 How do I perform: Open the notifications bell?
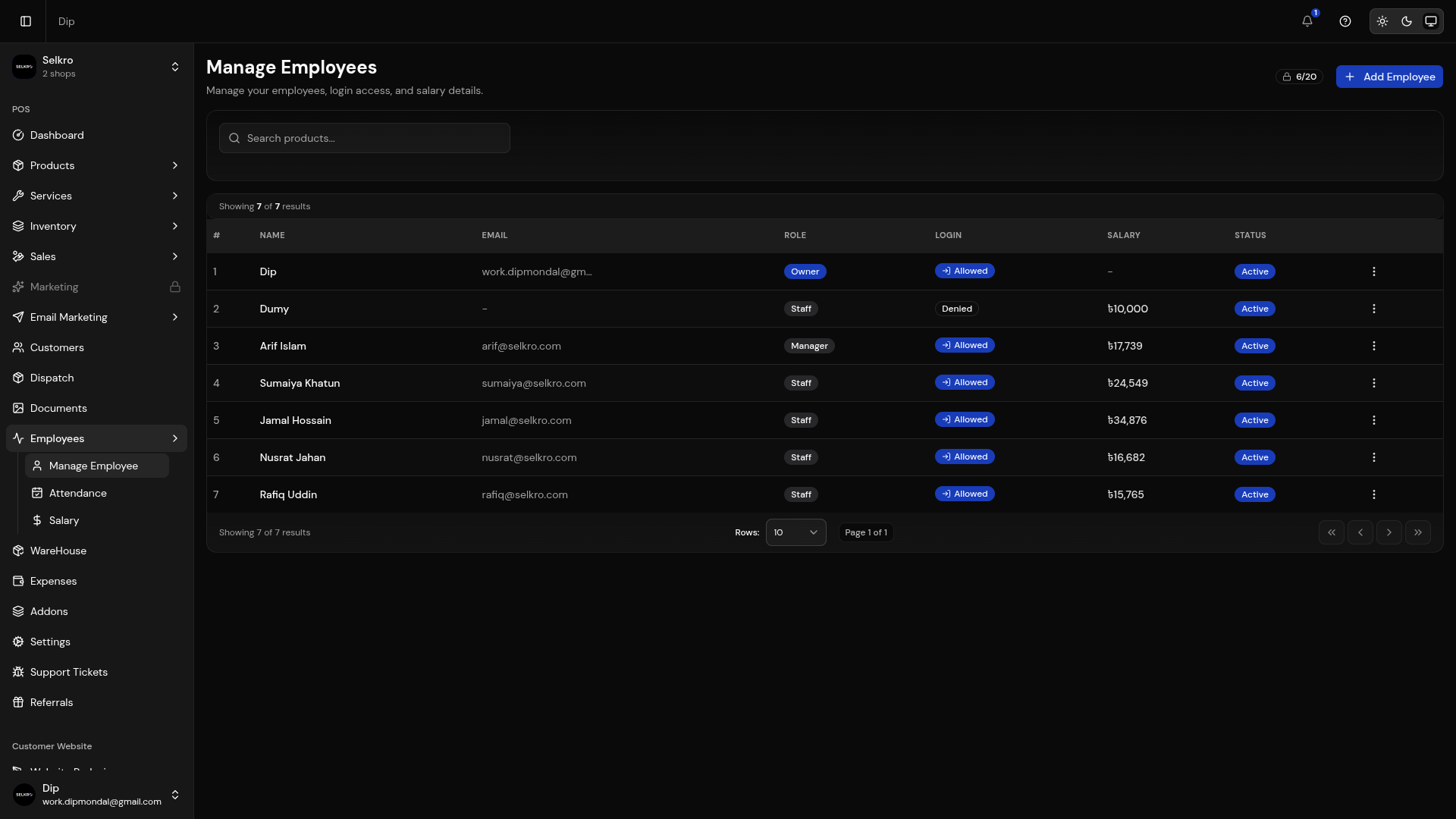point(1307,21)
